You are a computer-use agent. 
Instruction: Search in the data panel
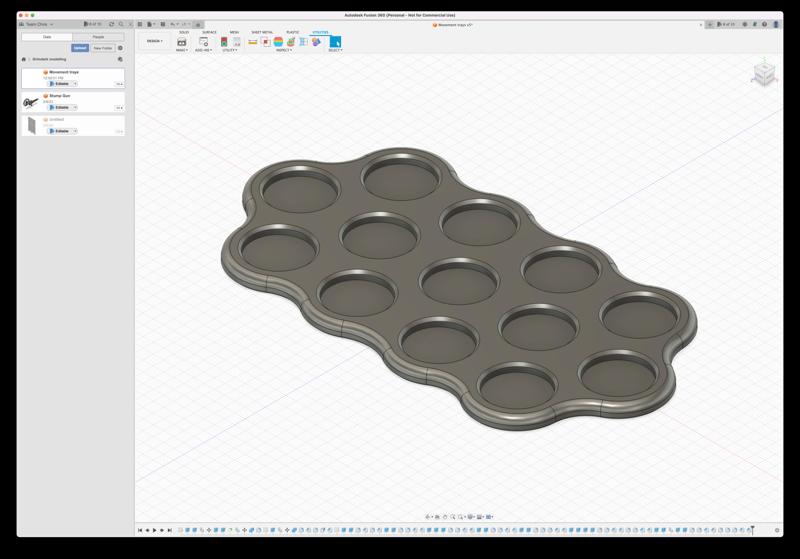tap(121, 24)
